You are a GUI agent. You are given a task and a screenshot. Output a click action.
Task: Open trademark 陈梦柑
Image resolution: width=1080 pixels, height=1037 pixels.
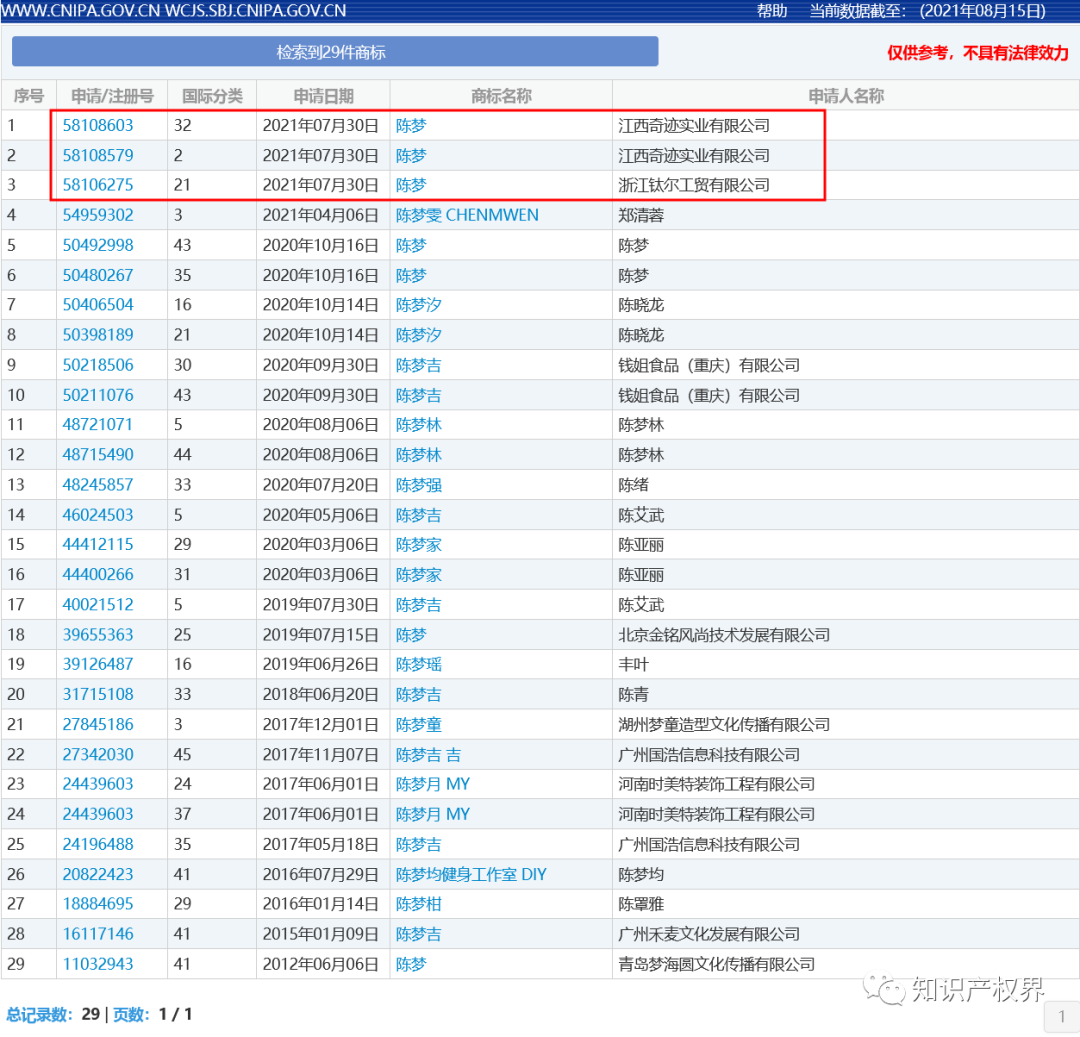(419, 904)
